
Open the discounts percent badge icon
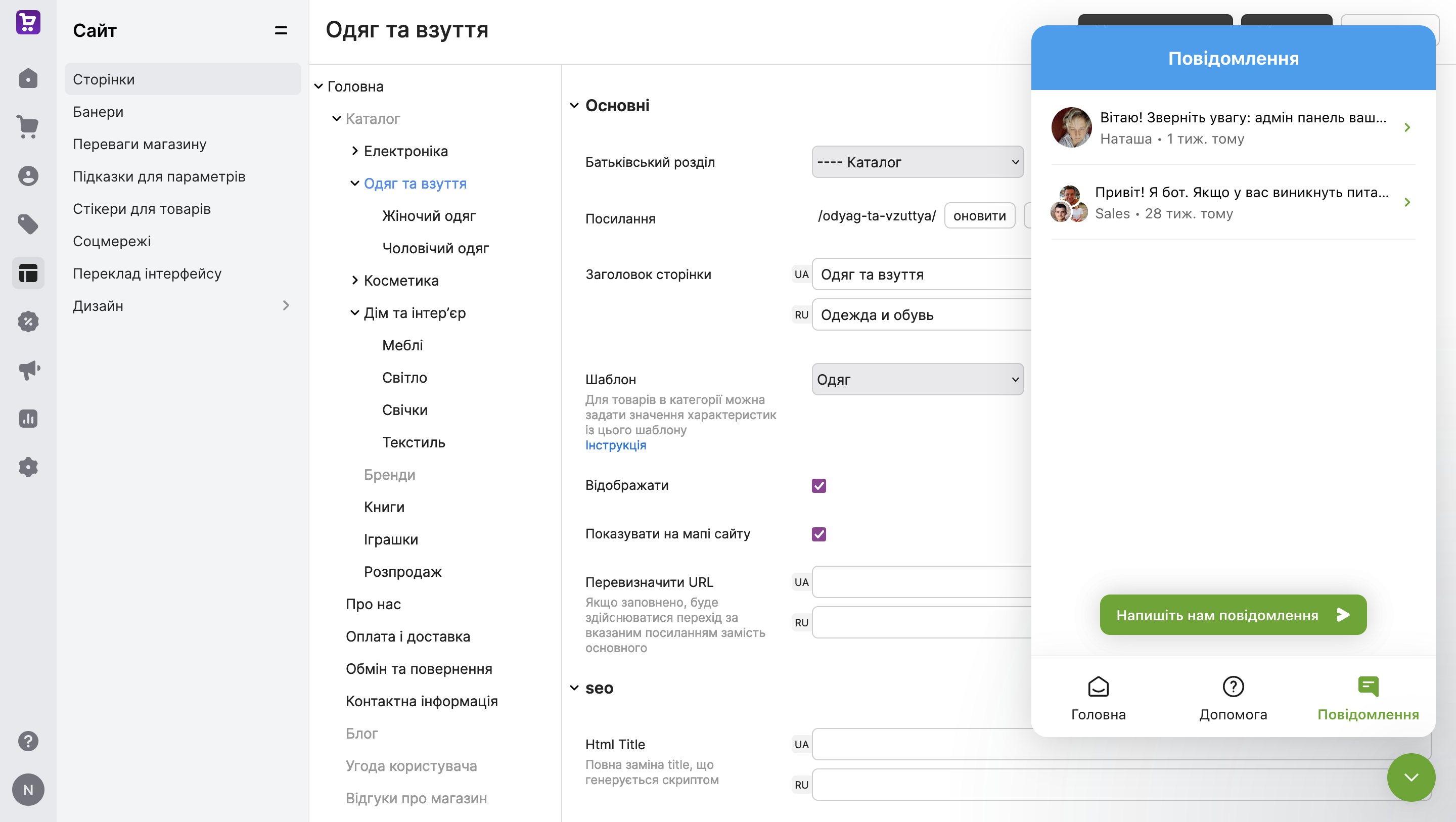coord(28,322)
